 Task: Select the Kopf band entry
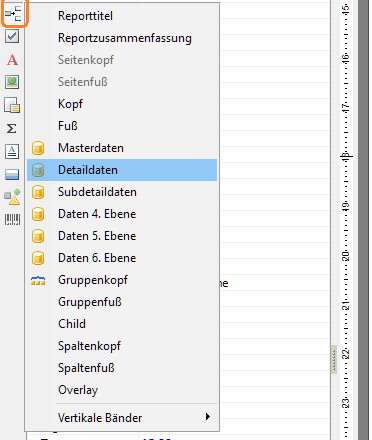pyautogui.click(x=122, y=104)
